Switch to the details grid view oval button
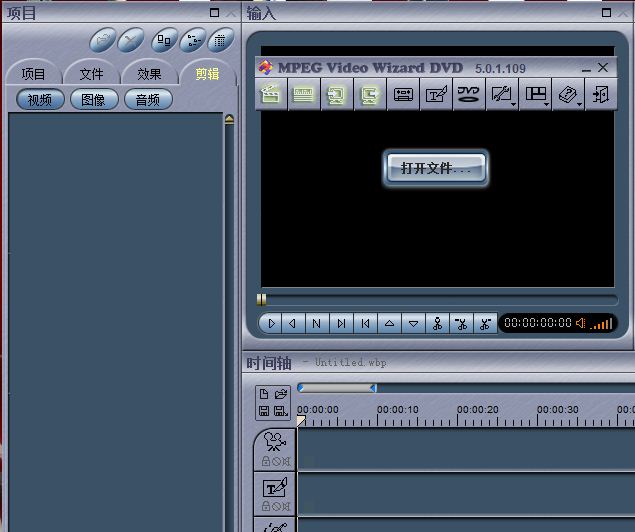635x532 pixels. (x=221, y=40)
